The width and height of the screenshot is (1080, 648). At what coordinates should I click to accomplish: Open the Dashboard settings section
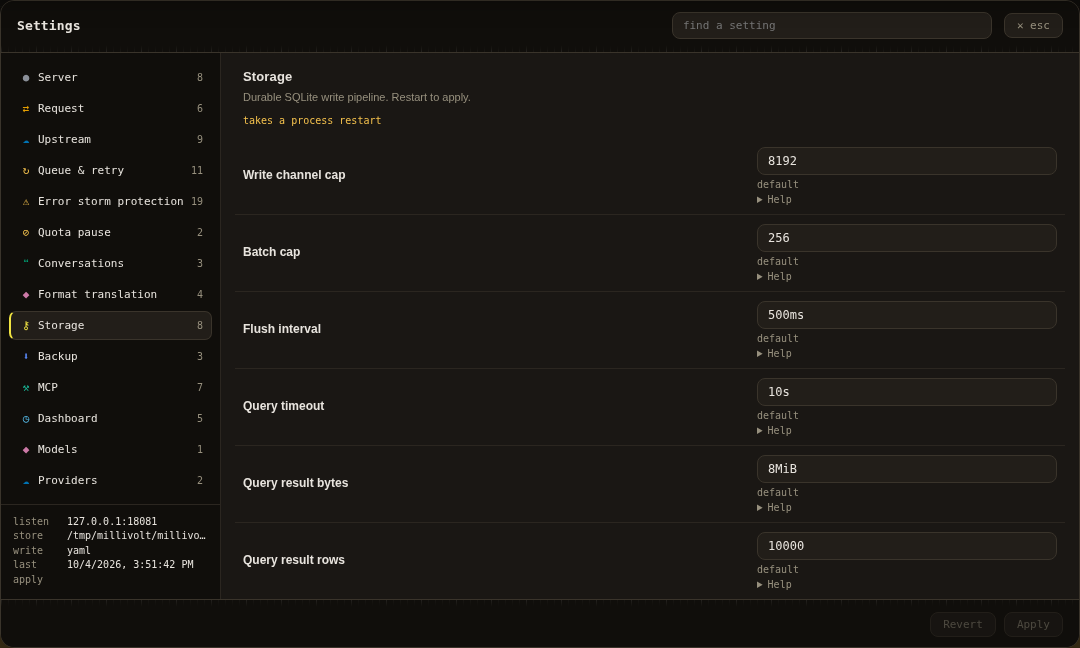tap(110, 418)
